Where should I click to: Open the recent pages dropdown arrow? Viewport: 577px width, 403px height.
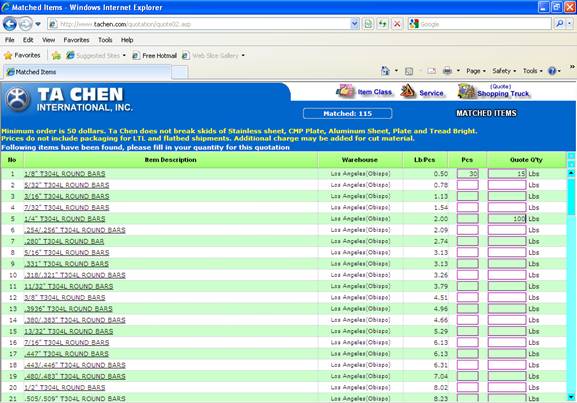pos(38,24)
